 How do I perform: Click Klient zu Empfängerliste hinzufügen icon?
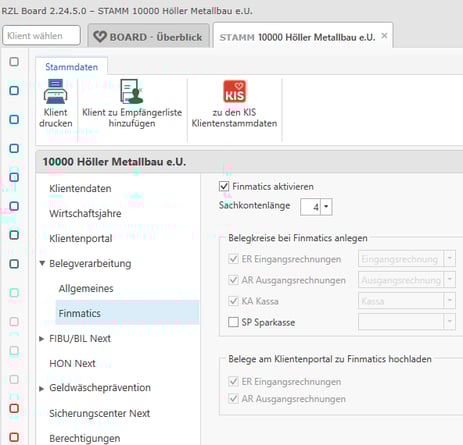[x=132, y=91]
